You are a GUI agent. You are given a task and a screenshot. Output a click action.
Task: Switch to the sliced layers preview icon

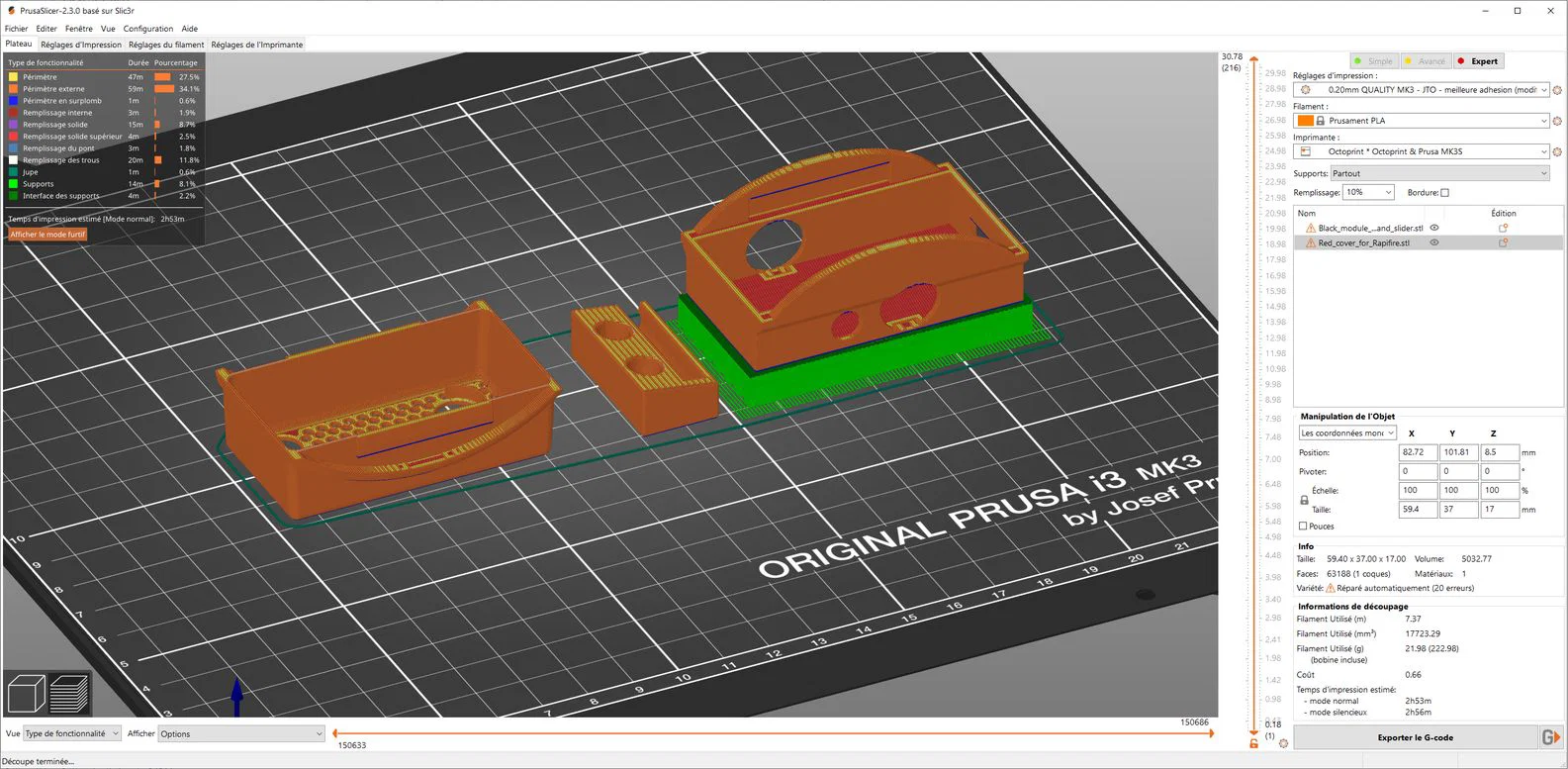(x=69, y=692)
